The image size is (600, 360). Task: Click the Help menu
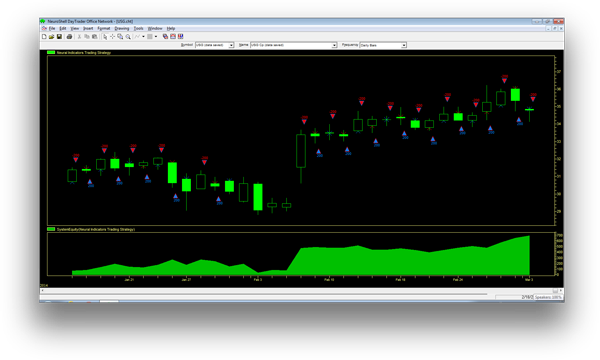pos(171,28)
